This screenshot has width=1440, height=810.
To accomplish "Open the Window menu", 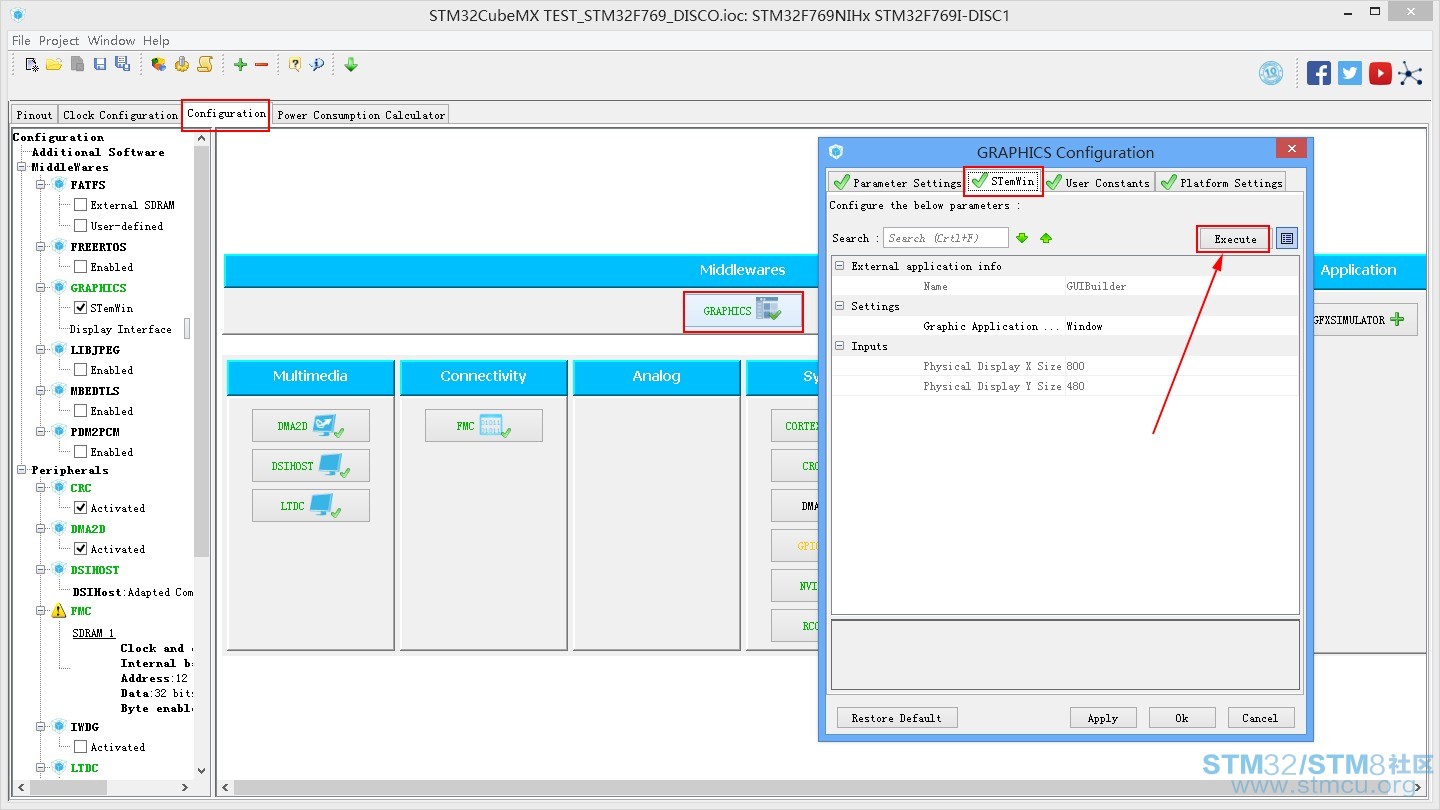I will coord(111,41).
